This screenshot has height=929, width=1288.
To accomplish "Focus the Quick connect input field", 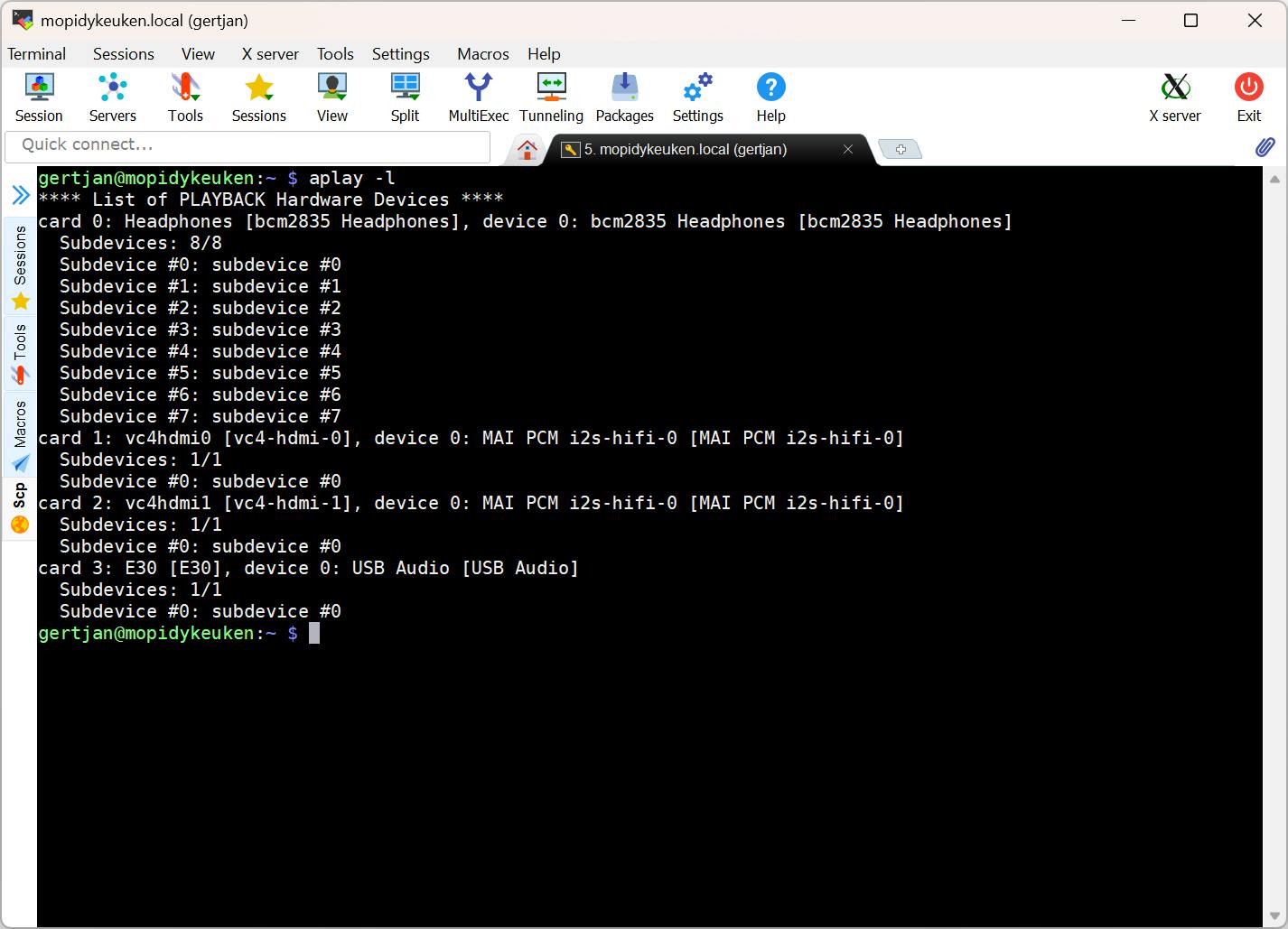I will coord(247,145).
